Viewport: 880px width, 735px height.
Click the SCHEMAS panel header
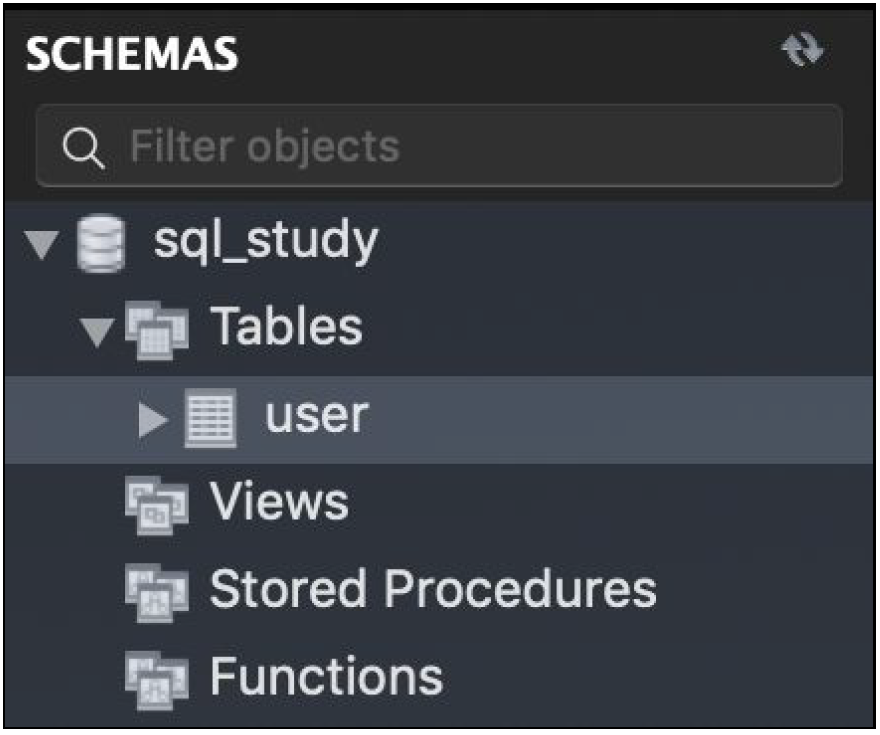(132, 54)
